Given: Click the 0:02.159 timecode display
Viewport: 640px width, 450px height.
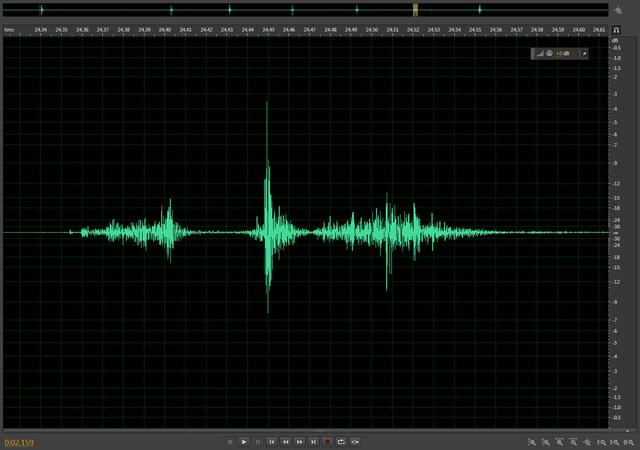Looking at the screenshot, I should pyautogui.click(x=19, y=443).
